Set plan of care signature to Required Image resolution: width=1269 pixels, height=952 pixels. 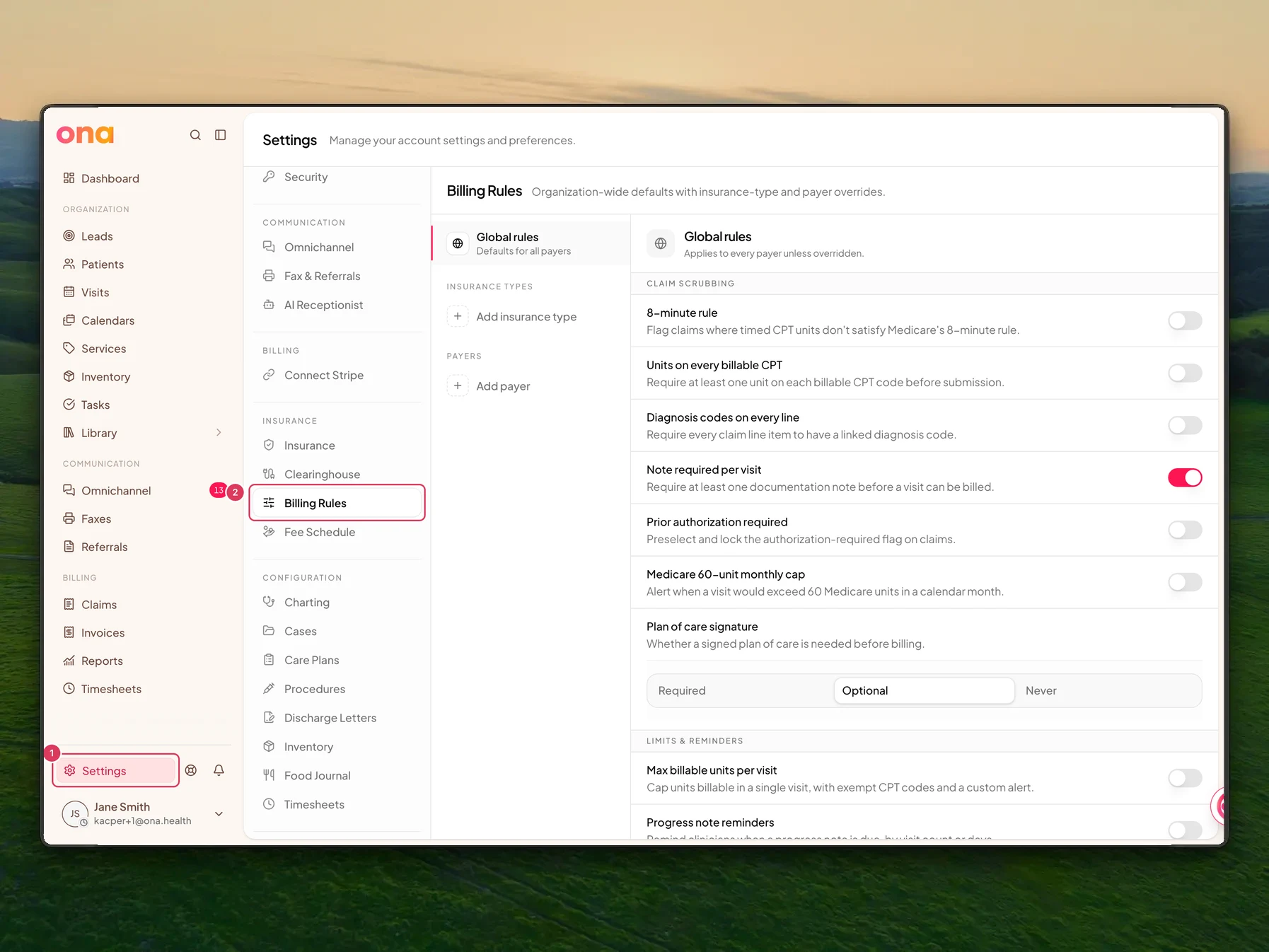(x=741, y=690)
